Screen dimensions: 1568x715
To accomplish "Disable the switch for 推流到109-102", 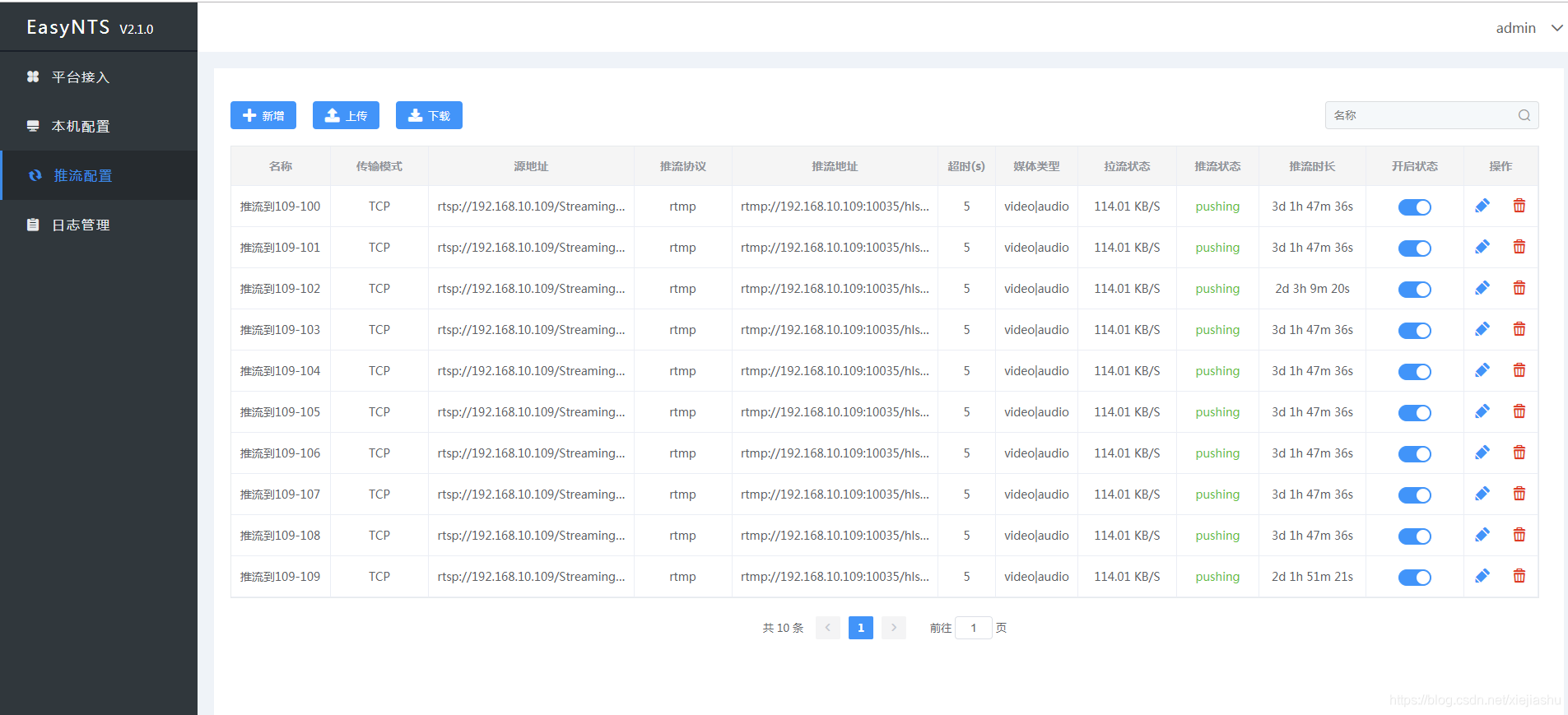I will tap(1415, 290).
